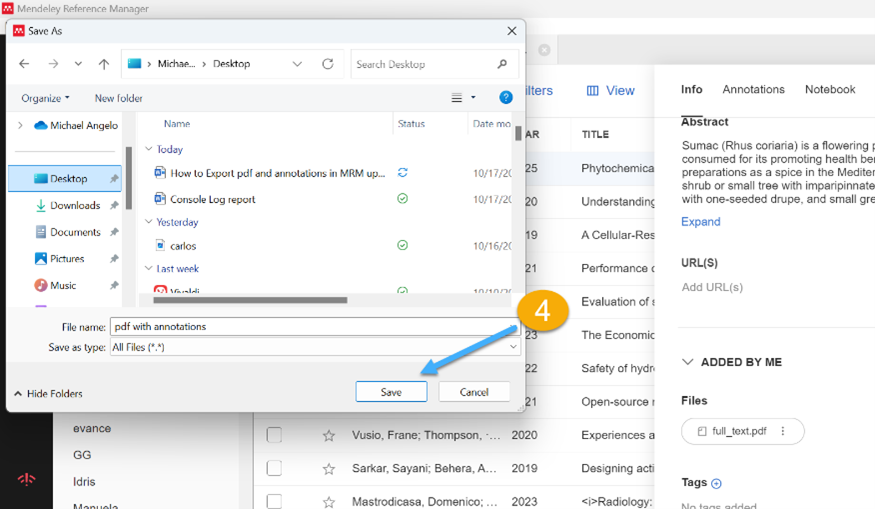Click the horizontal scrollbar in file list
The height and width of the screenshot is (509, 875).
coord(250,300)
